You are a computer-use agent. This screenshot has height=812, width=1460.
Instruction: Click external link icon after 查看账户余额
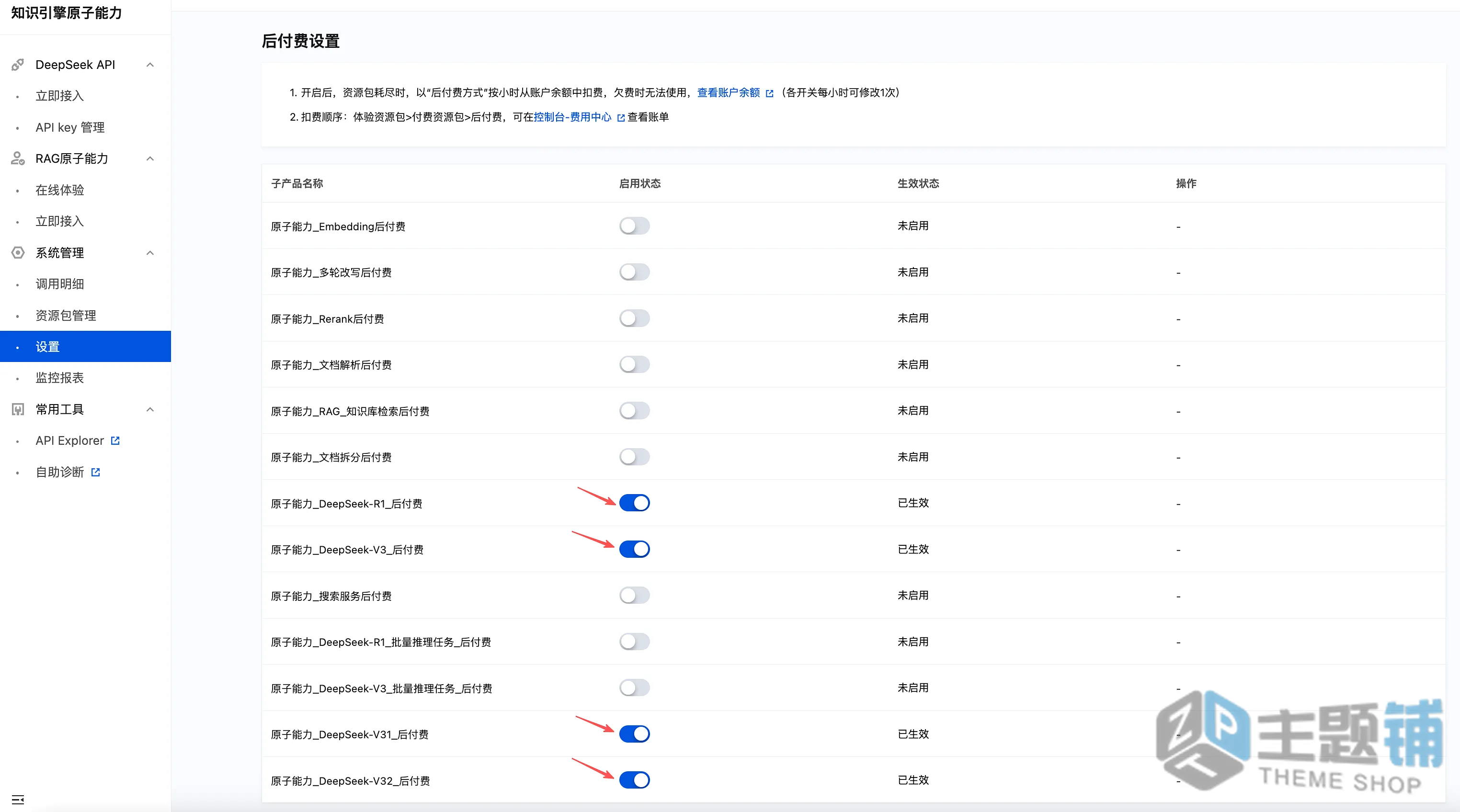(769, 93)
